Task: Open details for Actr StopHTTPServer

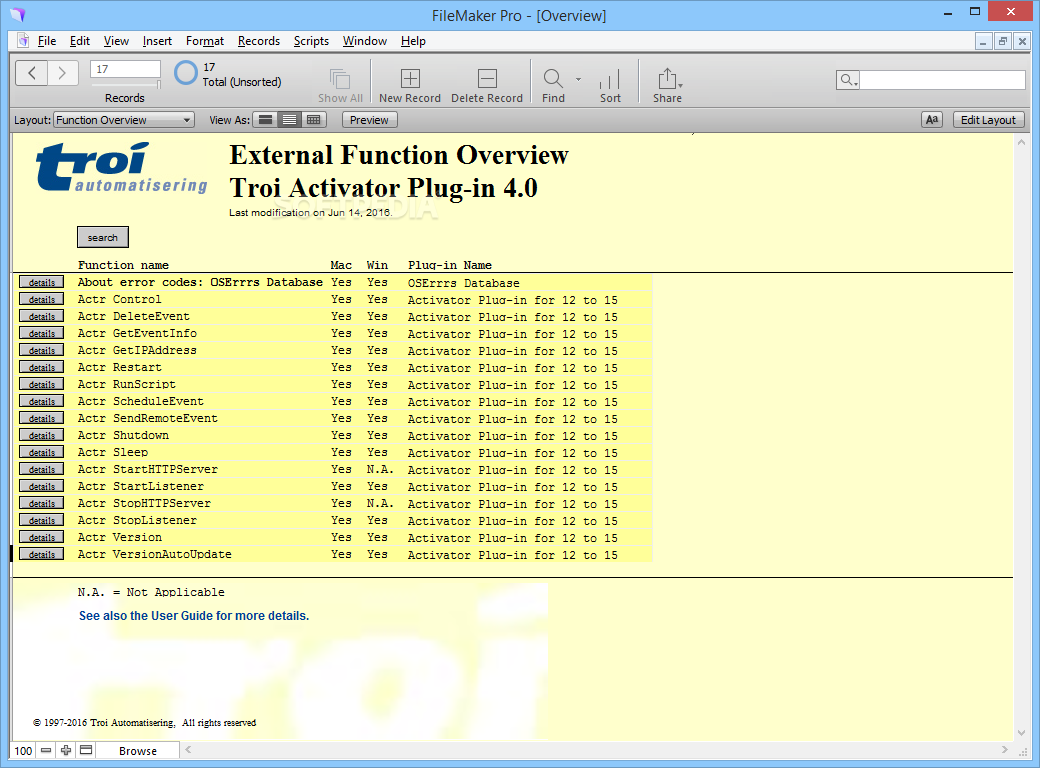Action: pos(42,503)
